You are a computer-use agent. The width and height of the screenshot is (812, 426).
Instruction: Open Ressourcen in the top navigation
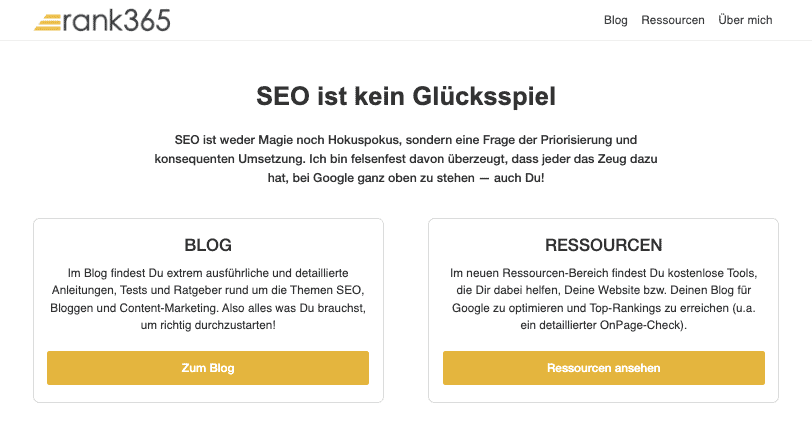coord(673,20)
